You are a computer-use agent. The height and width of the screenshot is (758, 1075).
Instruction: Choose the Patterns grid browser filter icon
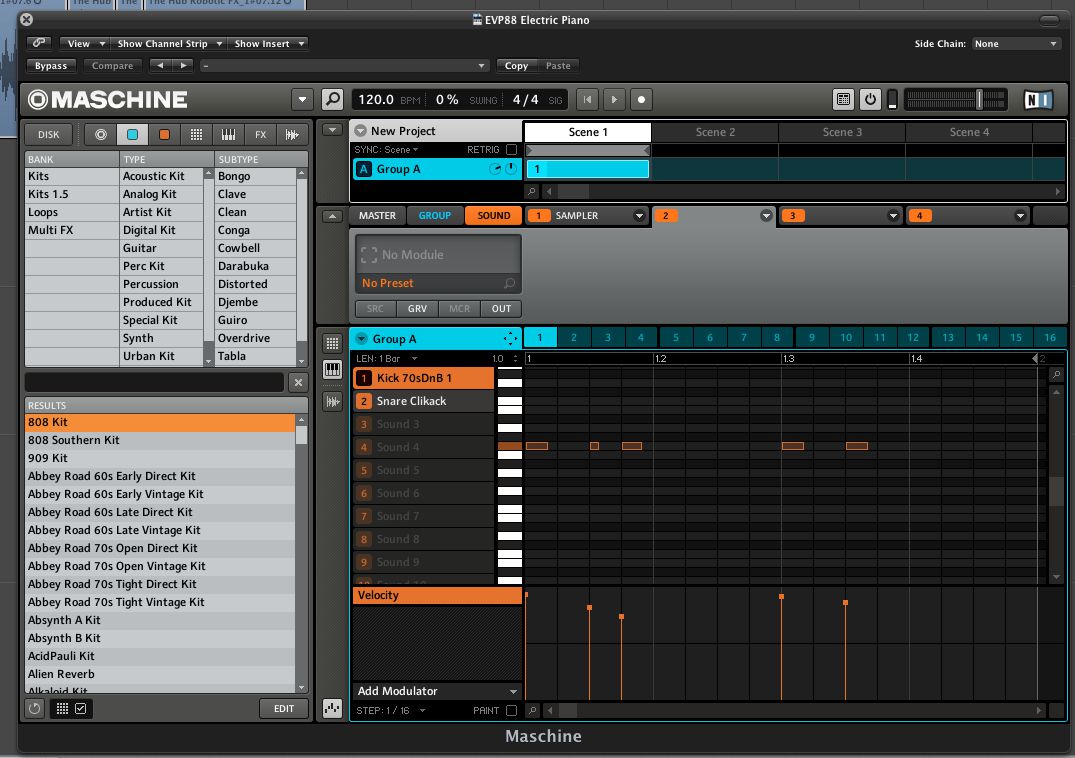tap(196, 134)
